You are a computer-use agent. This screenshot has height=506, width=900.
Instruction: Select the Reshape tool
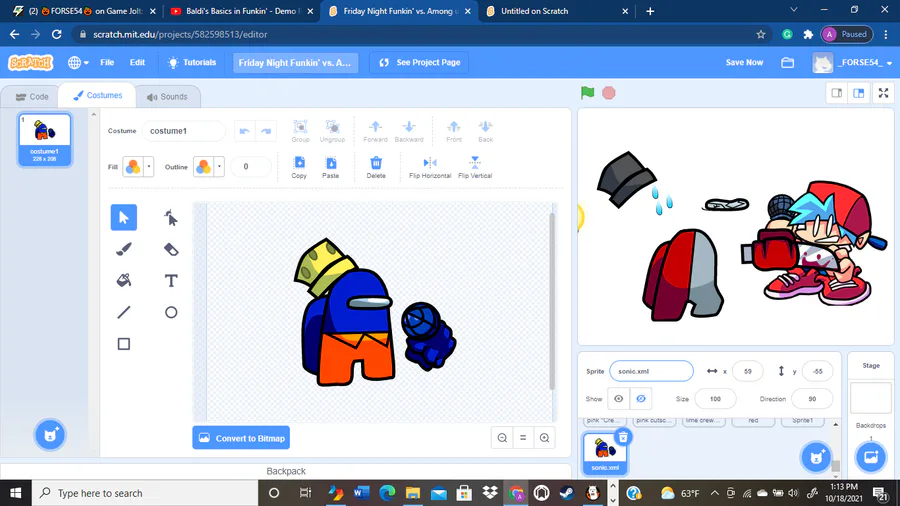(171, 217)
